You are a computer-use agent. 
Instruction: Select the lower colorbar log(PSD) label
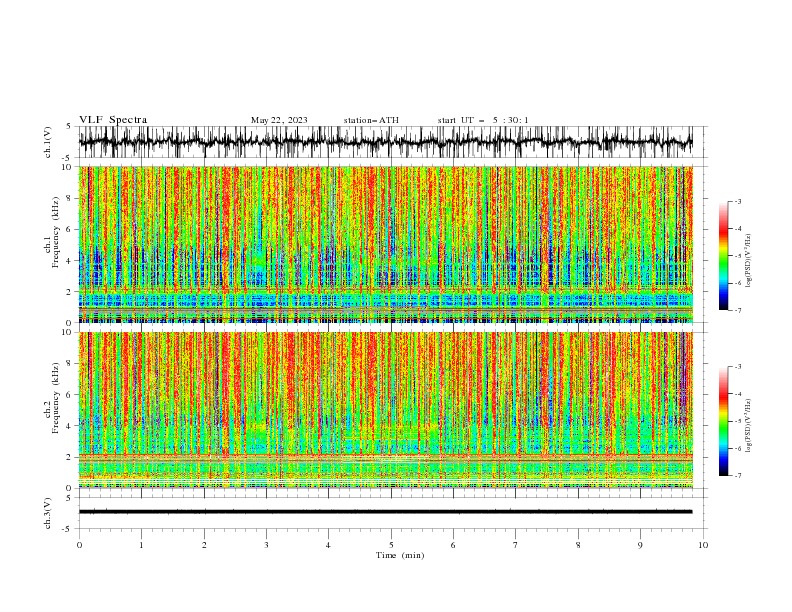[x=748, y=425]
